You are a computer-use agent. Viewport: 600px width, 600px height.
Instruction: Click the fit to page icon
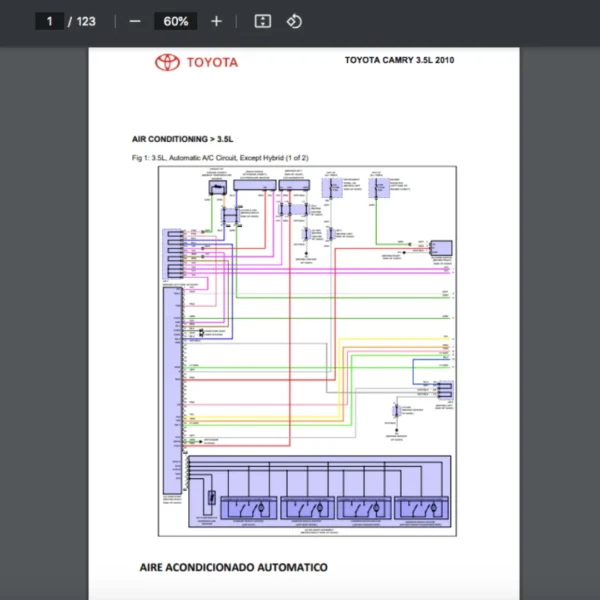click(x=262, y=21)
